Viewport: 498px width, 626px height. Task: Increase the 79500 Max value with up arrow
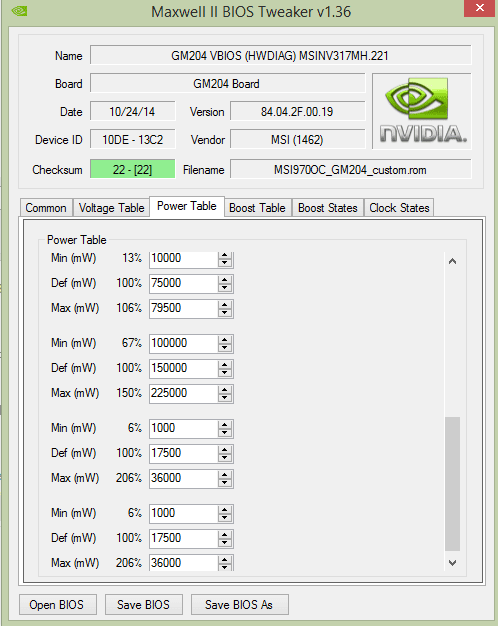pyautogui.click(x=225, y=305)
